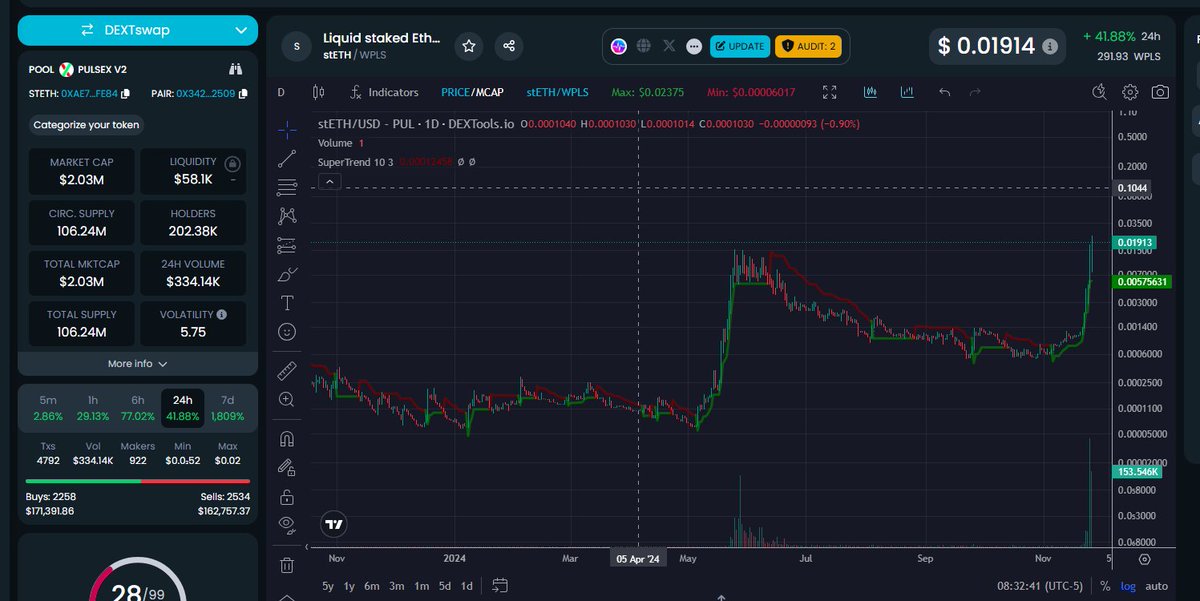Screen dimensions: 1200x601
Task: Open the go to date calendar icon
Action: click(500, 586)
